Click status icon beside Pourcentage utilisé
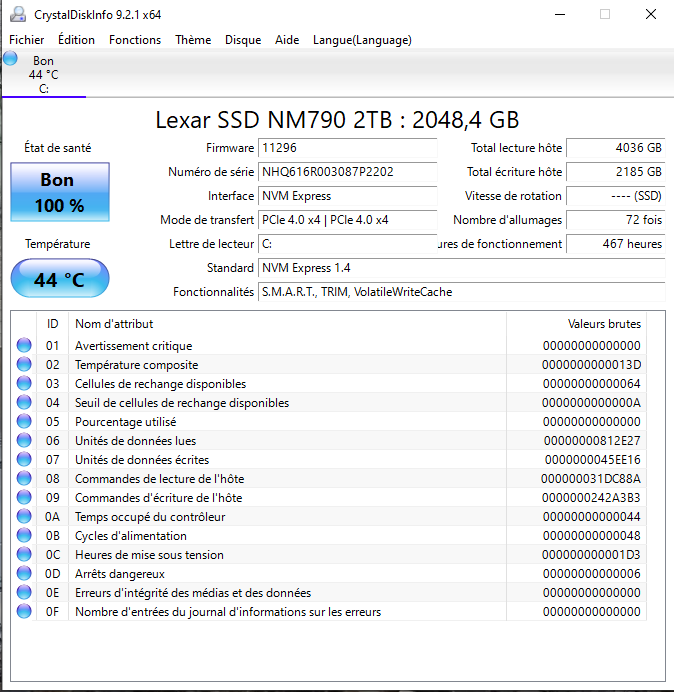The width and height of the screenshot is (674, 692). click(x=24, y=422)
